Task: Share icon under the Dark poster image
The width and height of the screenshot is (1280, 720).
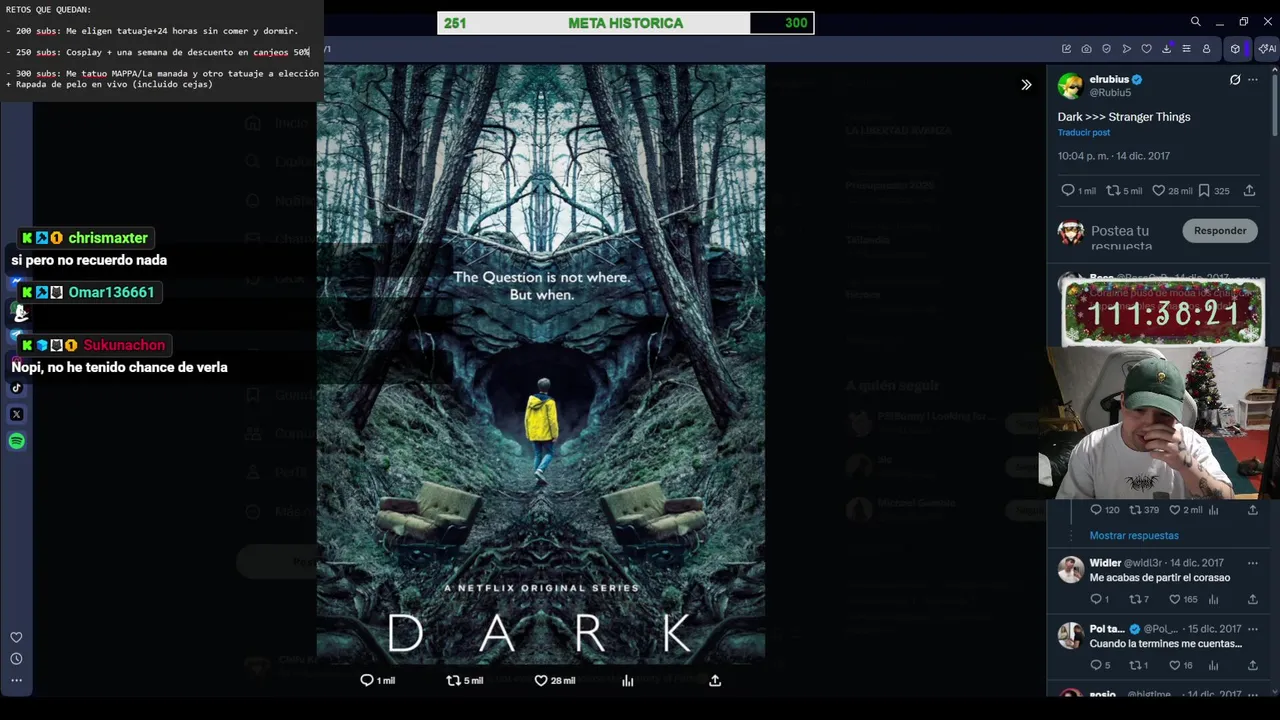Action: (x=715, y=680)
